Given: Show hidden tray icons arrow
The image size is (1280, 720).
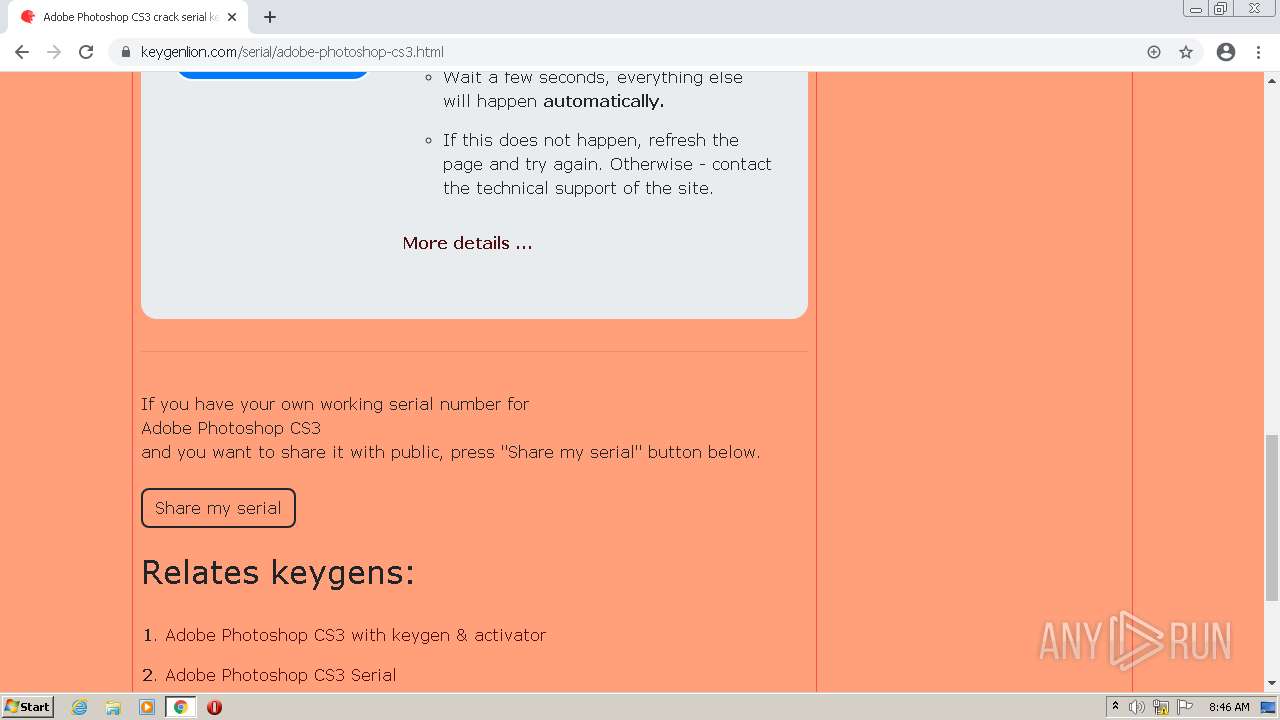Looking at the screenshot, I should [x=1115, y=707].
